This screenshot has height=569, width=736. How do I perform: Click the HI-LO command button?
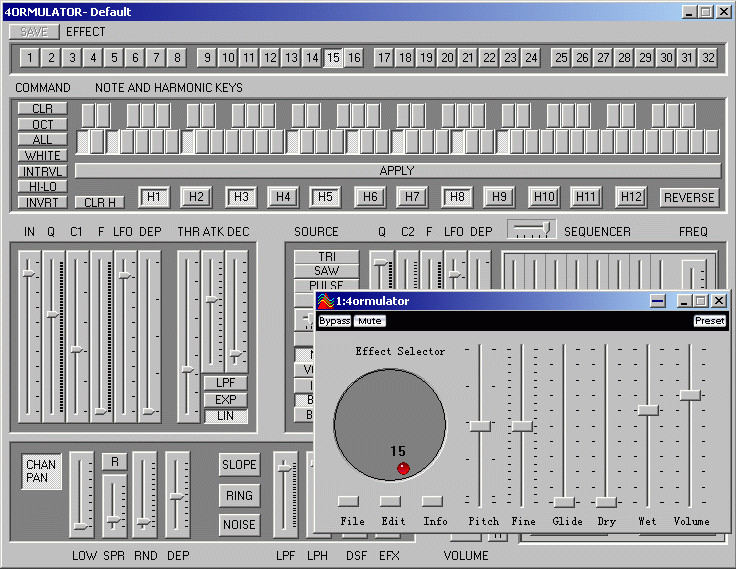click(43, 187)
